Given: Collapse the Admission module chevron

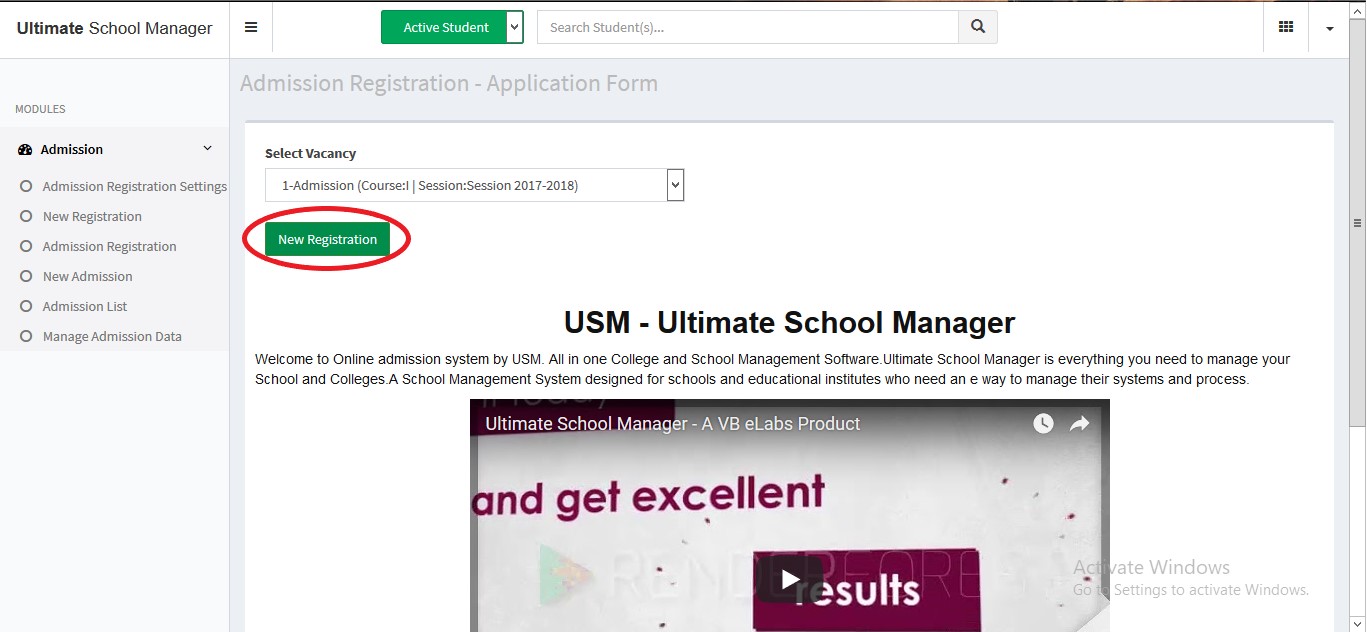Looking at the screenshot, I should pyautogui.click(x=208, y=148).
